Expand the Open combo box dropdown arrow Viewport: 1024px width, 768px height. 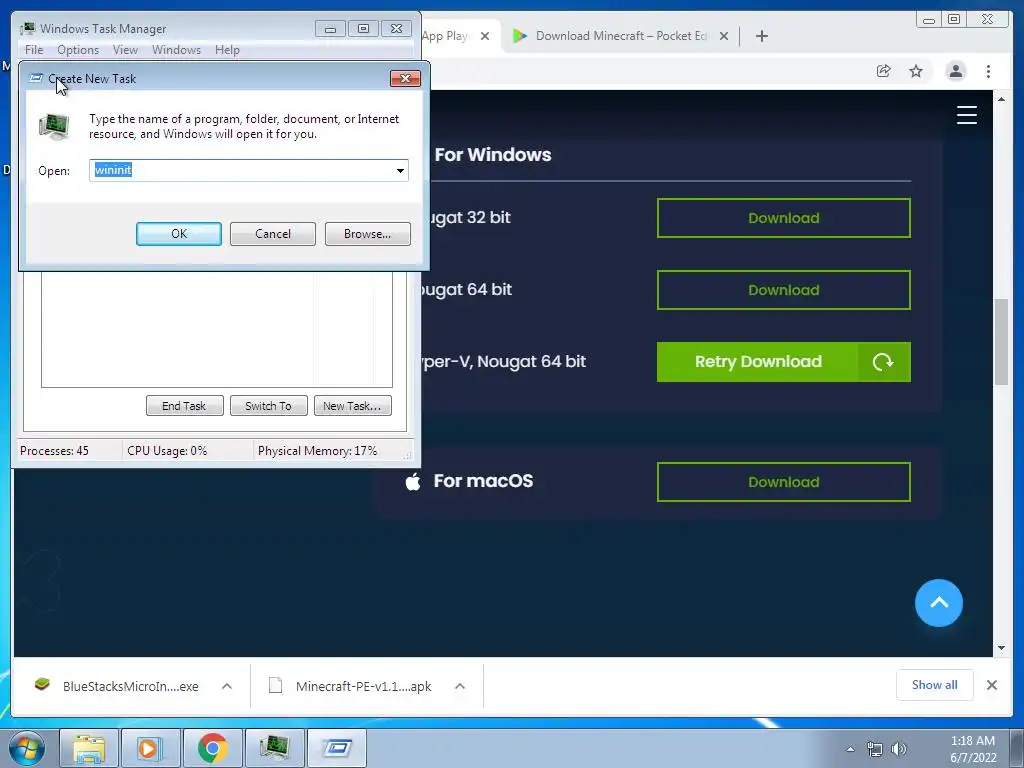[400, 170]
